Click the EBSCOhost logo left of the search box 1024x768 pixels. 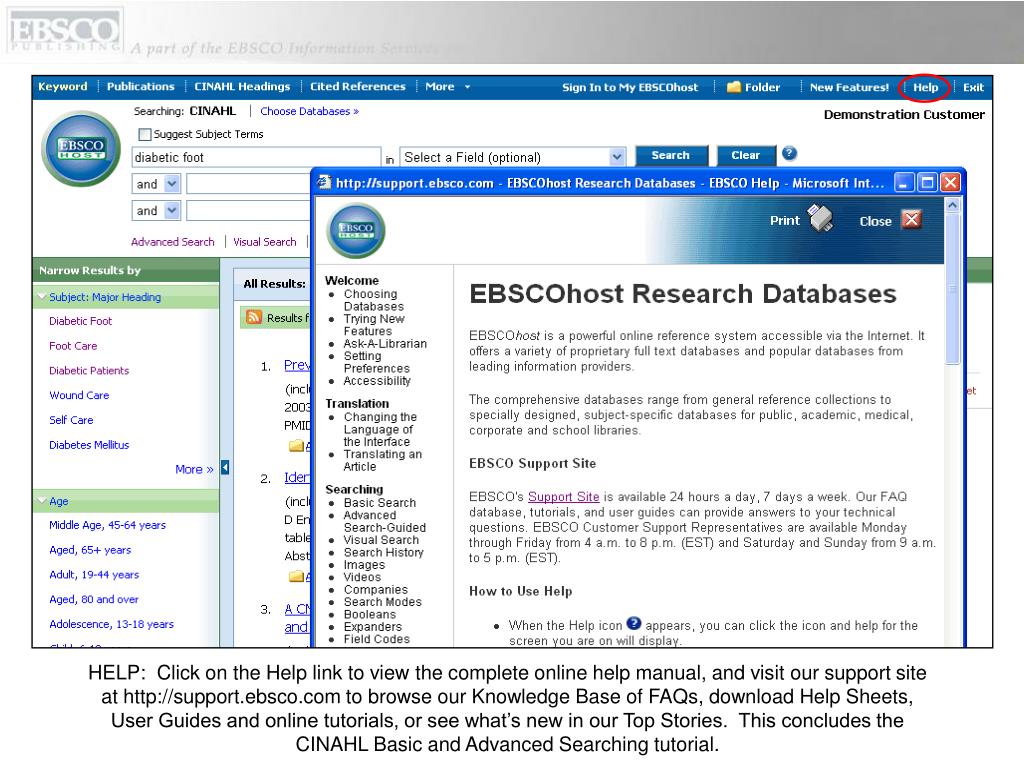pos(81,148)
